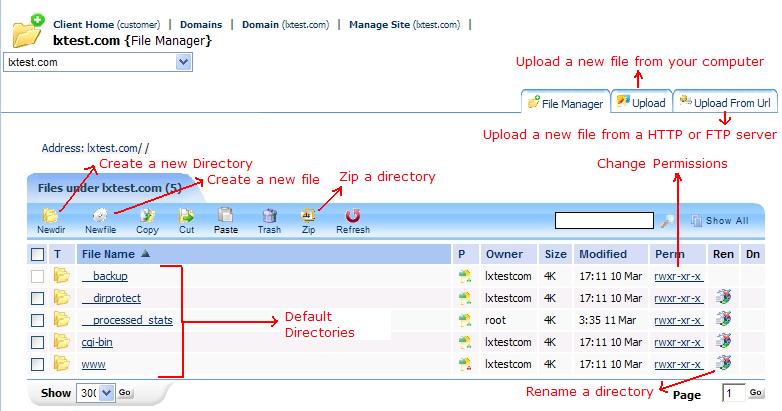The image size is (782, 411).
Task: Click the rename icon for __processed_stats
Action: [x=723, y=319]
